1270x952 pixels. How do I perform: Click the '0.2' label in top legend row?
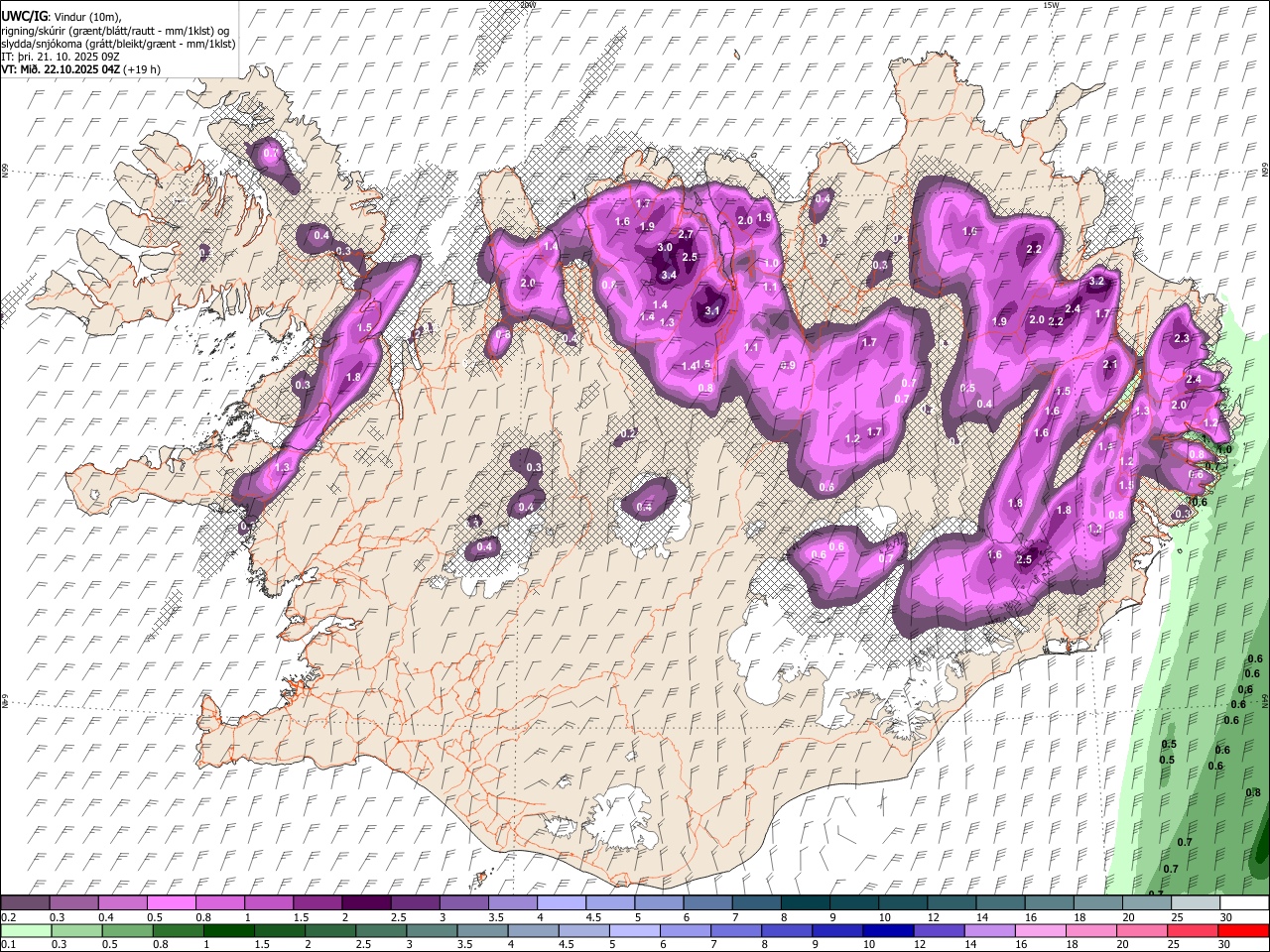point(9,917)
